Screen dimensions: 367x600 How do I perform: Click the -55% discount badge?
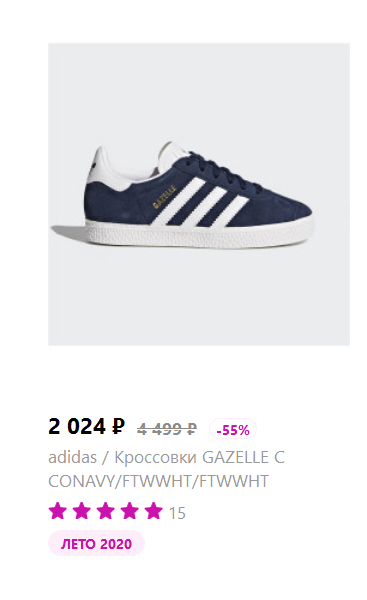coord(233,429)
